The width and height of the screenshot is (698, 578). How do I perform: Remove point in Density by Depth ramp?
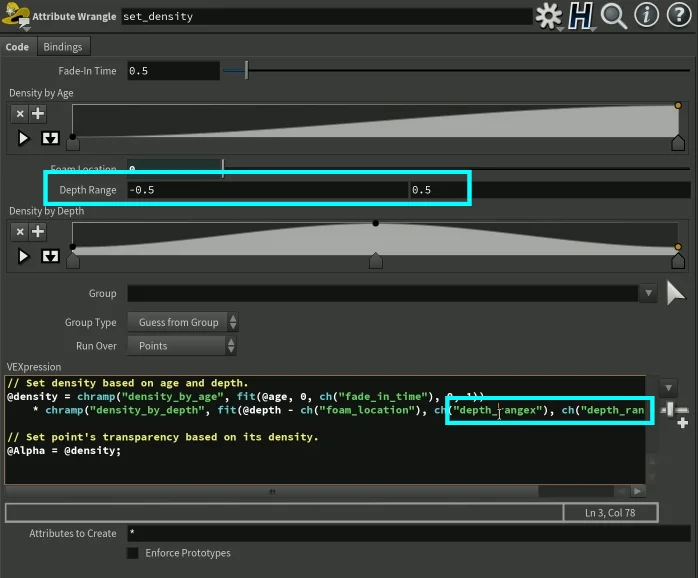pyautogui.click(x=20, y=232)
